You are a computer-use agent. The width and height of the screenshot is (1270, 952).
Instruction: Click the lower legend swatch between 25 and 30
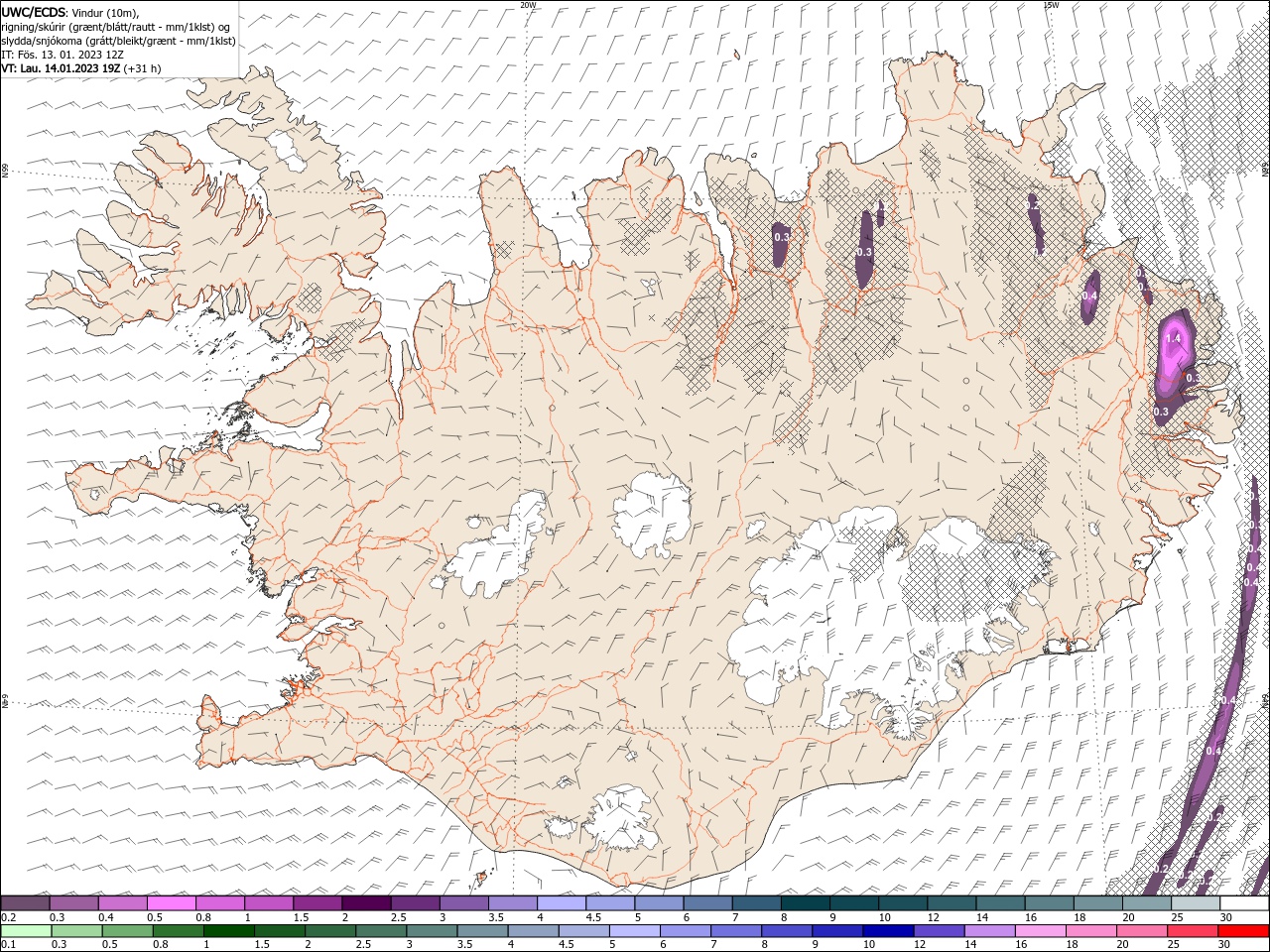[1192, 931]
